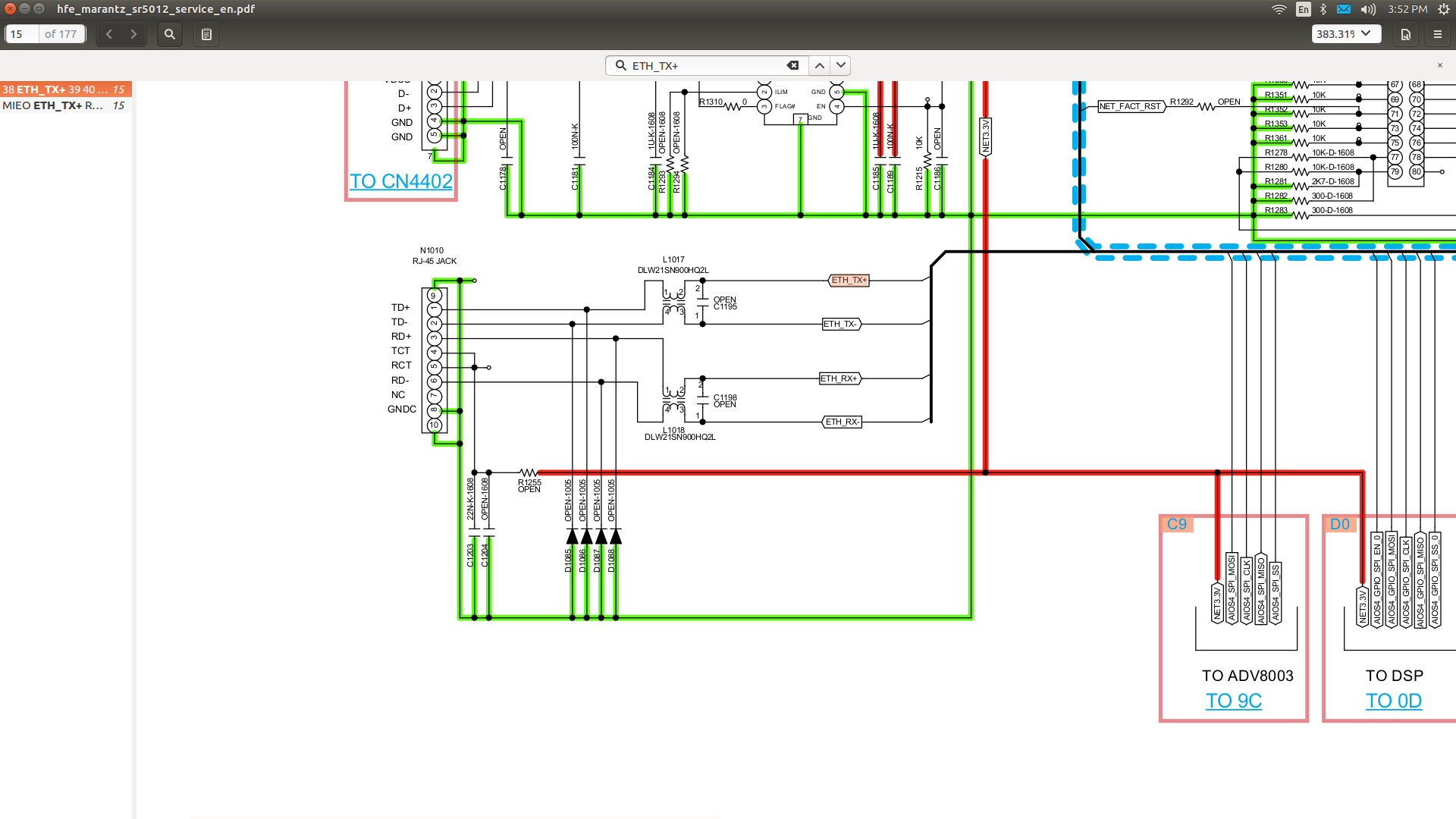Open document file options button
The height and width of the screenshot is (819, 1456).
coord(1405,34)
